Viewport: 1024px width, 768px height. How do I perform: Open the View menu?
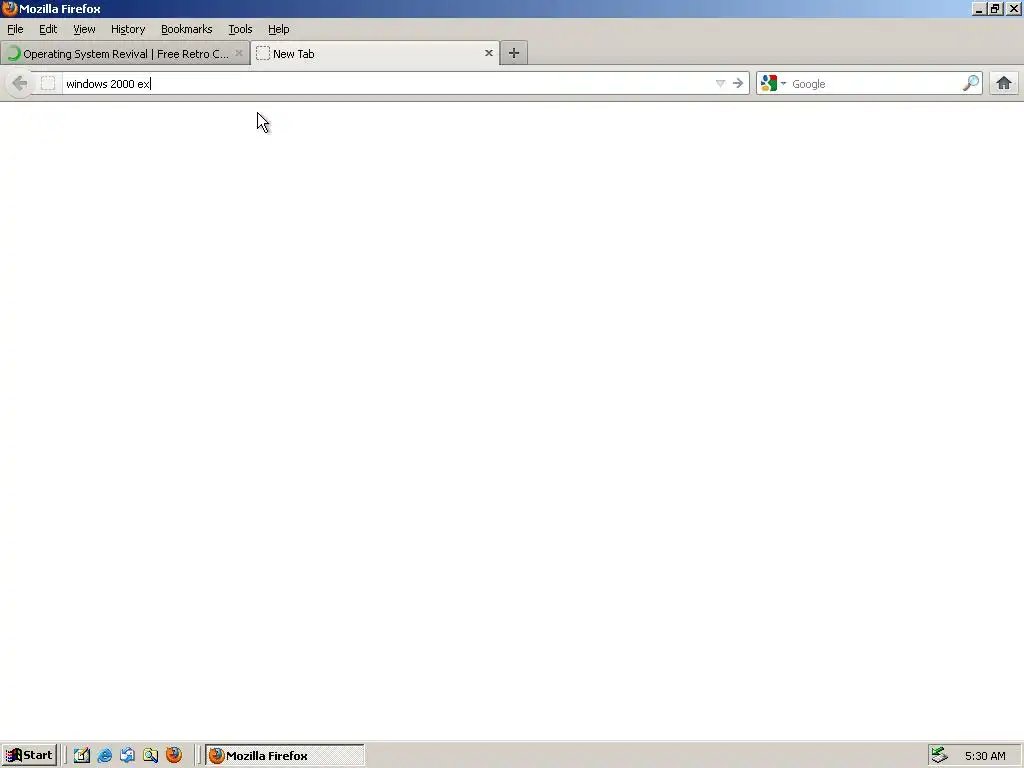click(84, 29)
